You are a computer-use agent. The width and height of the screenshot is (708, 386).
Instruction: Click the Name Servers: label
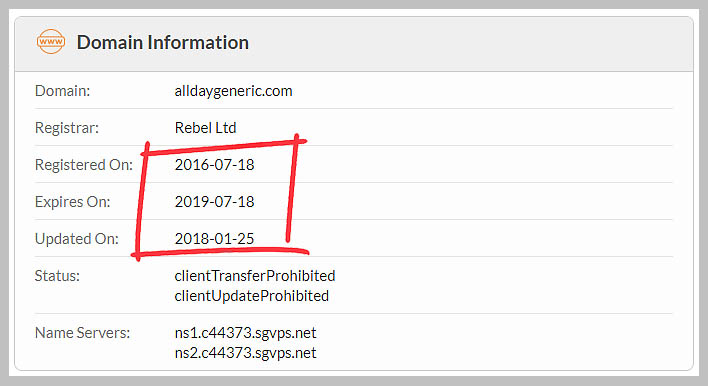pos(82,333)
